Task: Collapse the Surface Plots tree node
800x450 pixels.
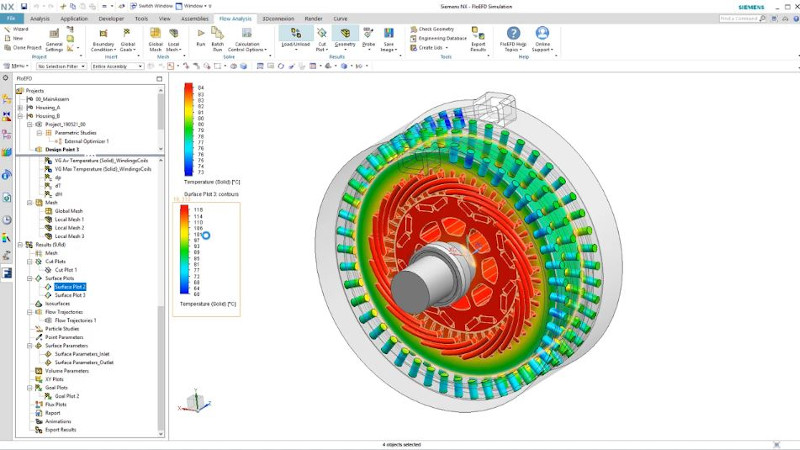Action: (x=28, y=278)
